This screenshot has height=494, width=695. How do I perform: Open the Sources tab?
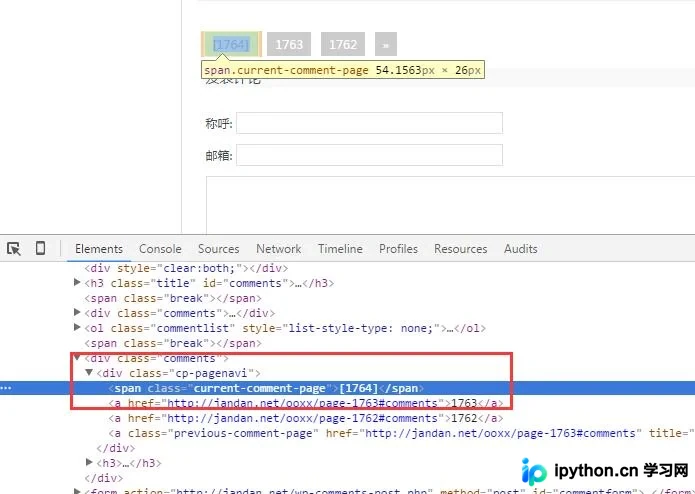point(219,249)
